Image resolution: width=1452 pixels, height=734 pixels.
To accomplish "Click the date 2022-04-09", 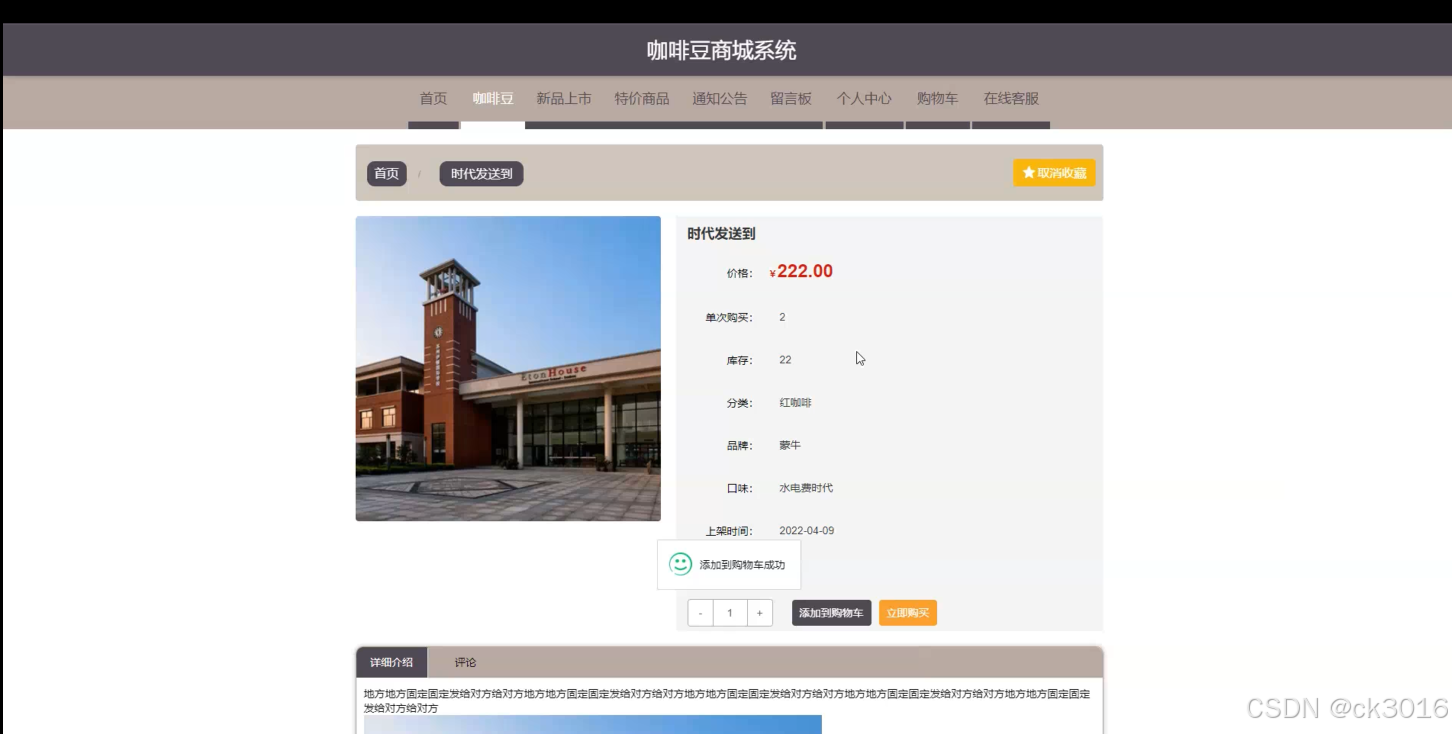I will (x=806, y=531).
